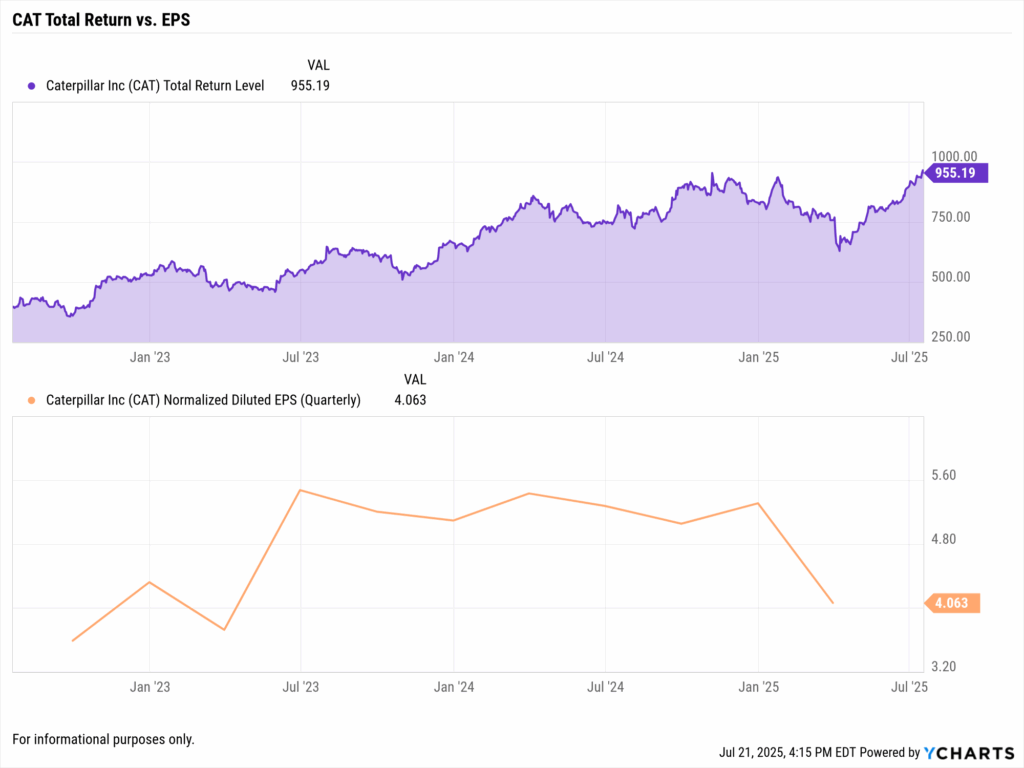Click Jan '23 label under the EPS chart
Viewport: 1024px width, 768px height.
[x=150, y=687]
